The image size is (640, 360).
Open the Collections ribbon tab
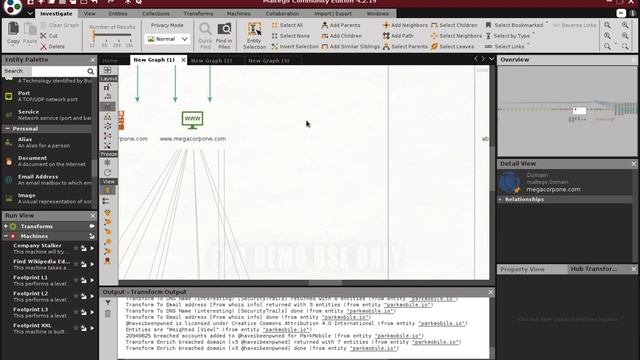tap(156, 13)
